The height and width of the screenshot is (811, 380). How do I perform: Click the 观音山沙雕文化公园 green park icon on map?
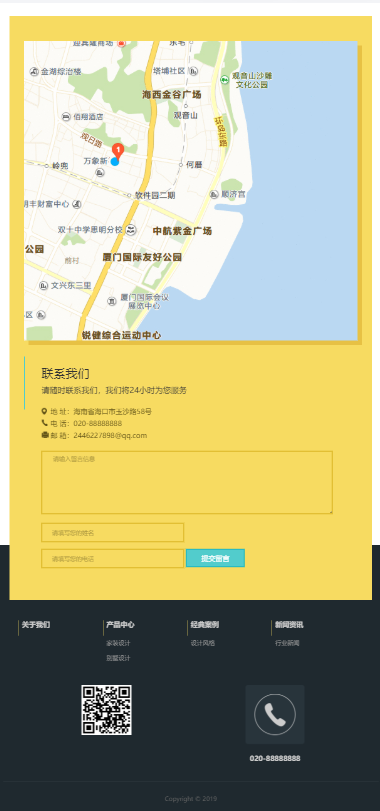pos(224,80)
